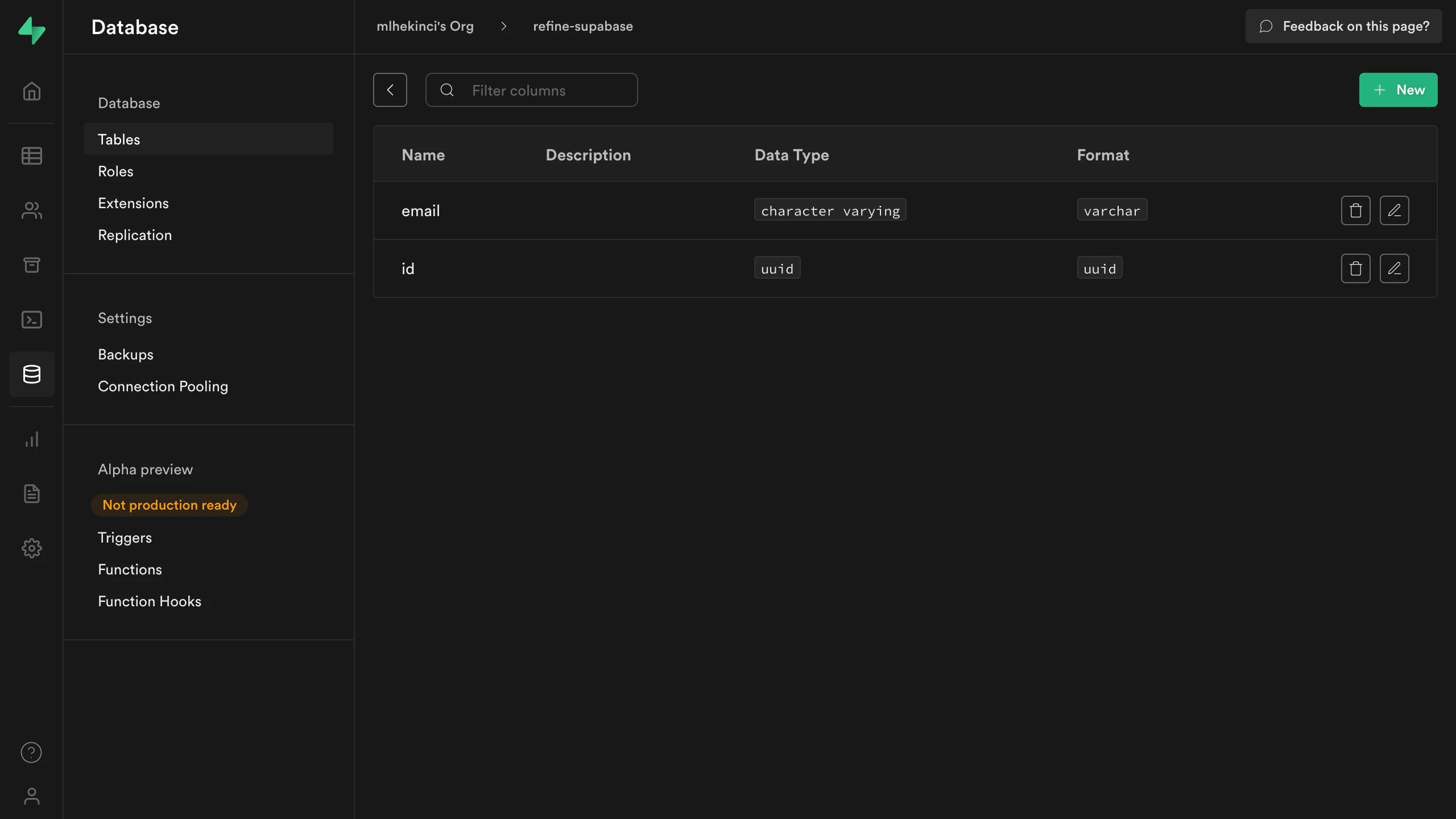Viewport: 1456px width, 819px height.
Task: Edit the id column
Action: pyautogui.click(x=1394, y=268)
